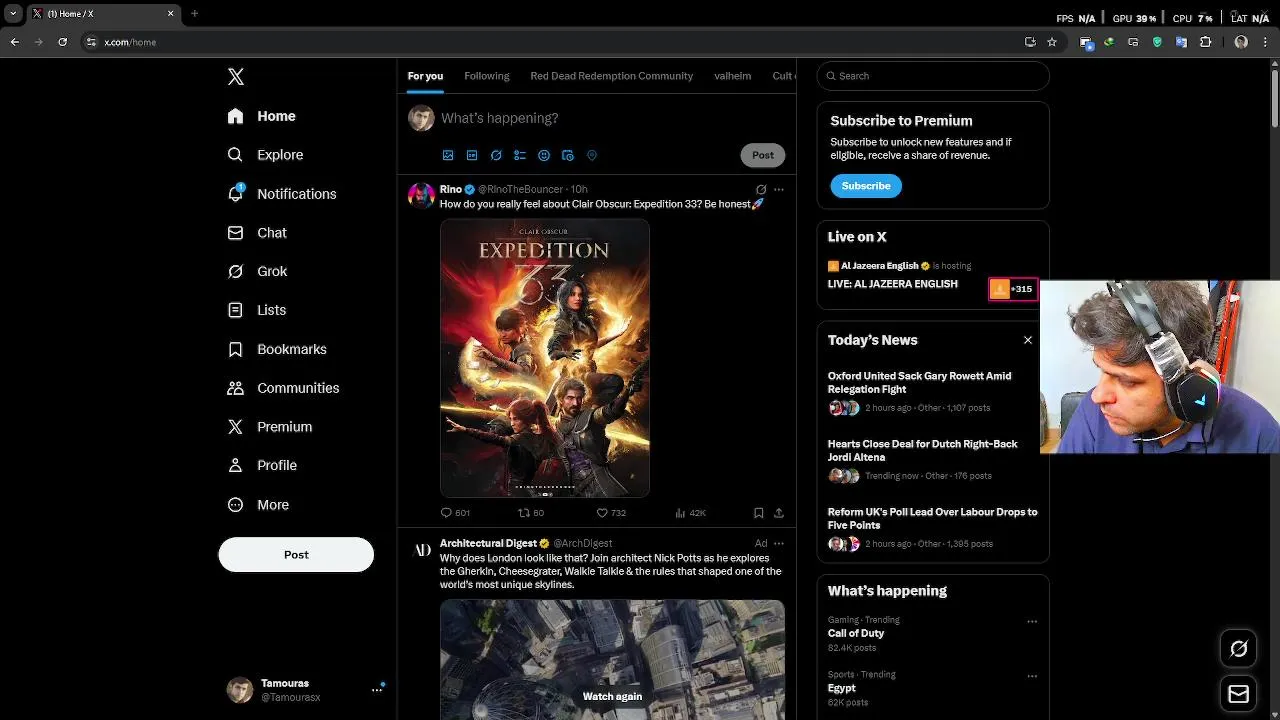The image size is (1280, 720).
Task: View analytics of Rino's post, 42K views
Action: click(690, 513)
